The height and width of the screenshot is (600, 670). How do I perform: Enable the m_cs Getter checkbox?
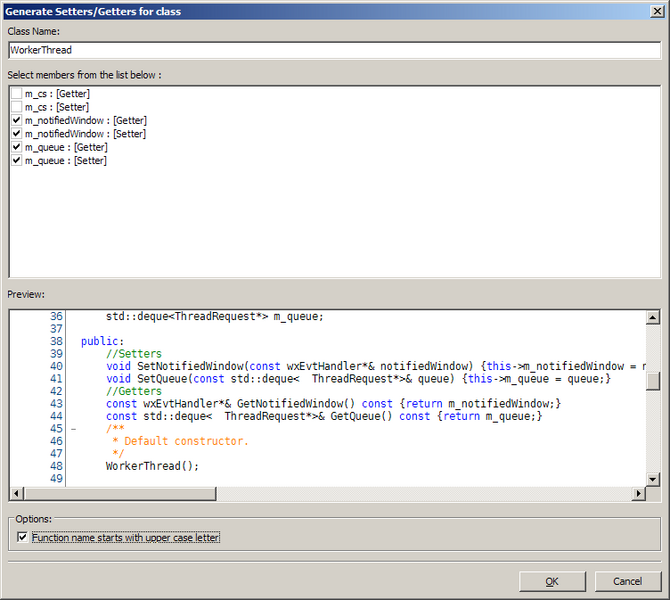(x=16, y=94)
